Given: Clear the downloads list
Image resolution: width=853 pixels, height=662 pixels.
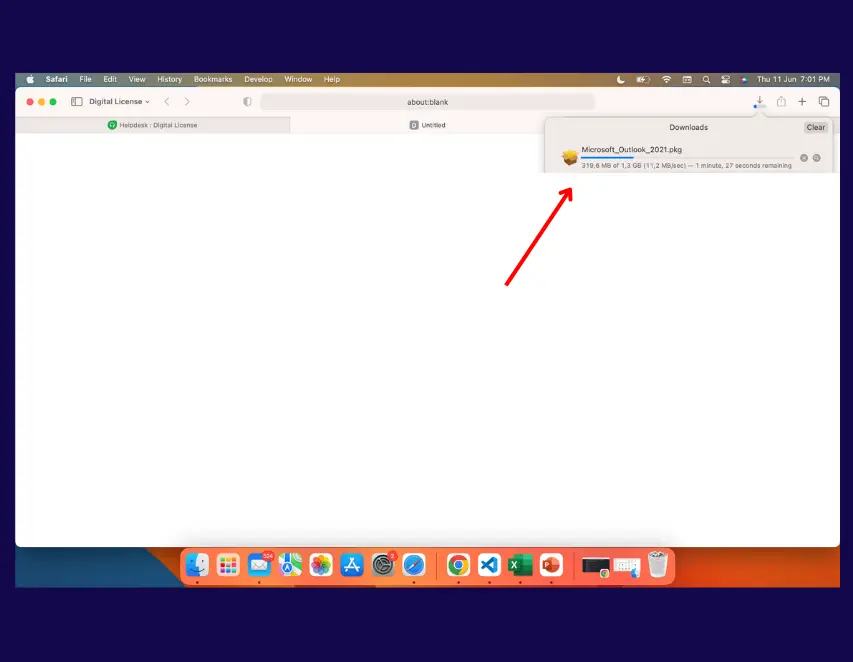Looking at the screenshot, I should [815, 127].
